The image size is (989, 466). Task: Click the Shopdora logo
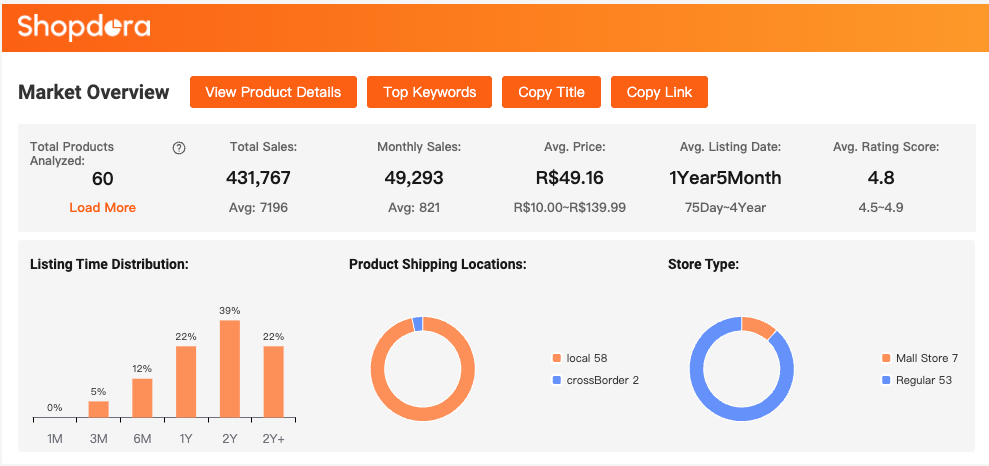84,27
